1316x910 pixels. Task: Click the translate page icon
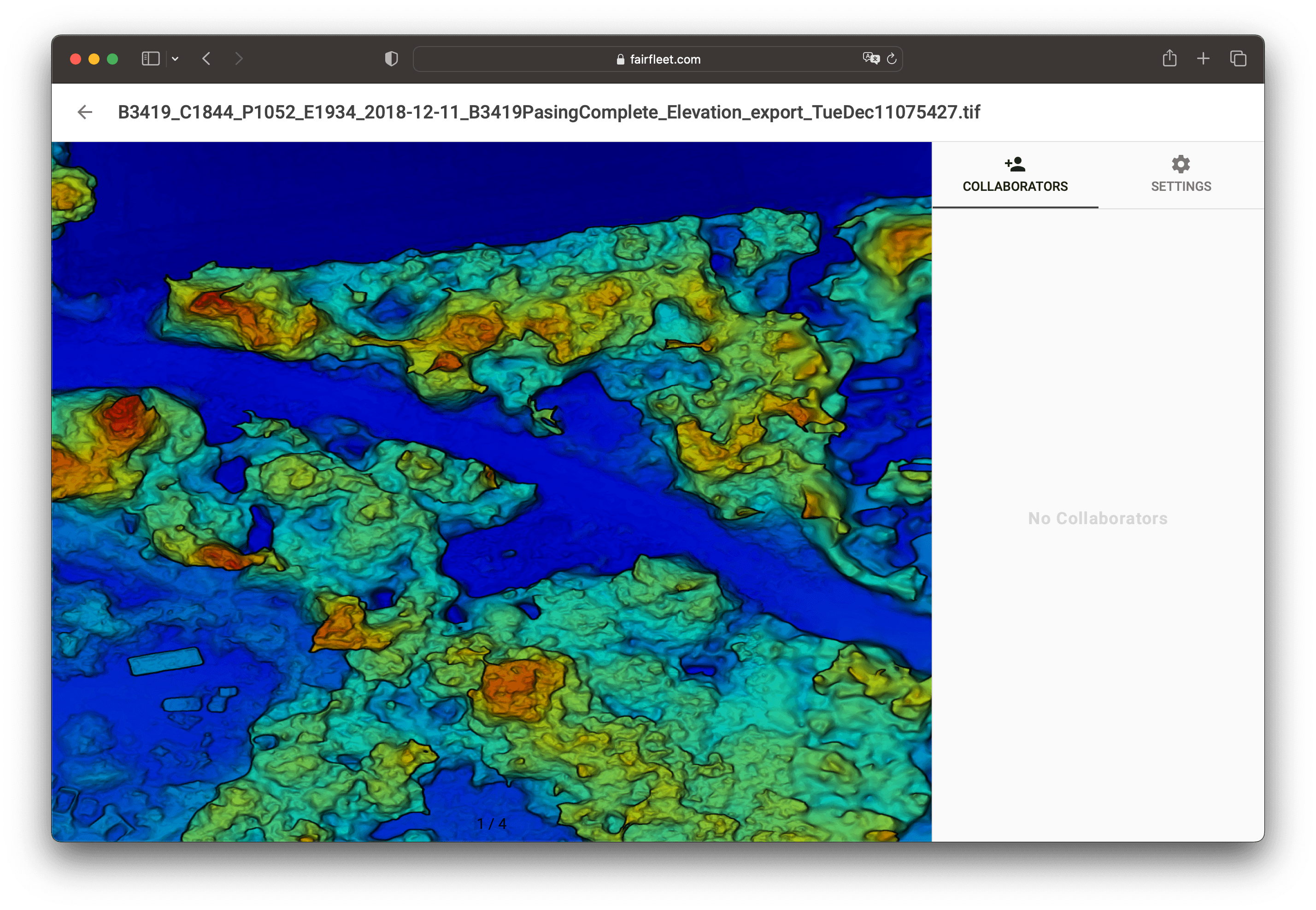coord(870,58)
